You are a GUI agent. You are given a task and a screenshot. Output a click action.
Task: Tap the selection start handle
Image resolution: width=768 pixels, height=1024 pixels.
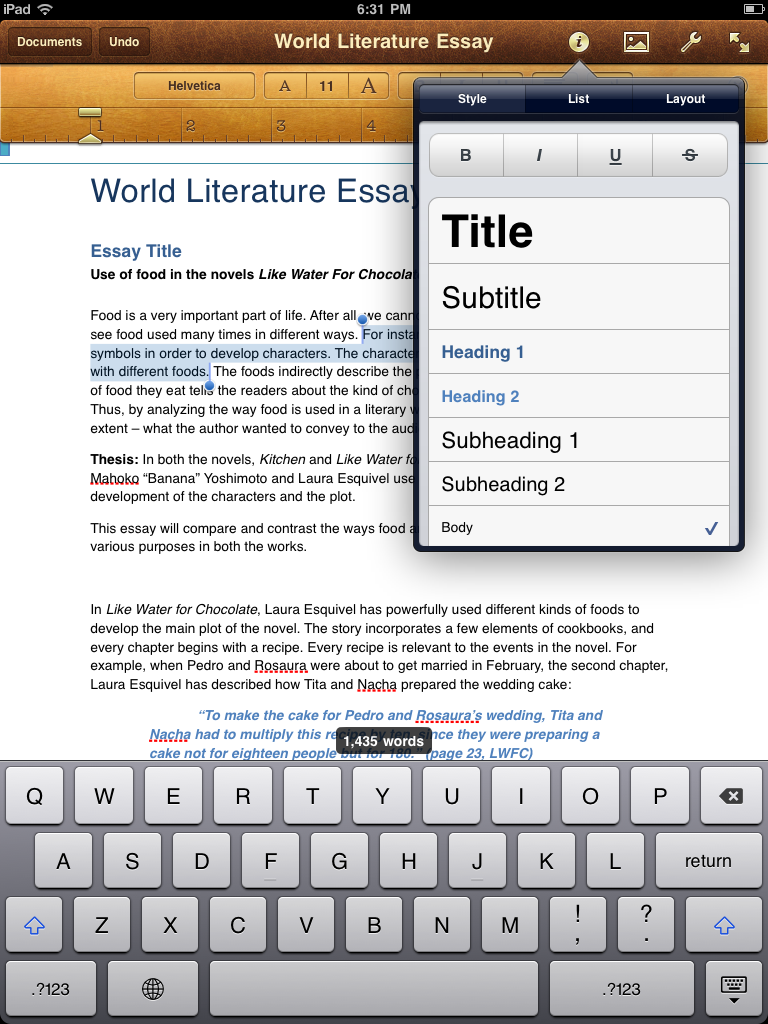[362, 320]
